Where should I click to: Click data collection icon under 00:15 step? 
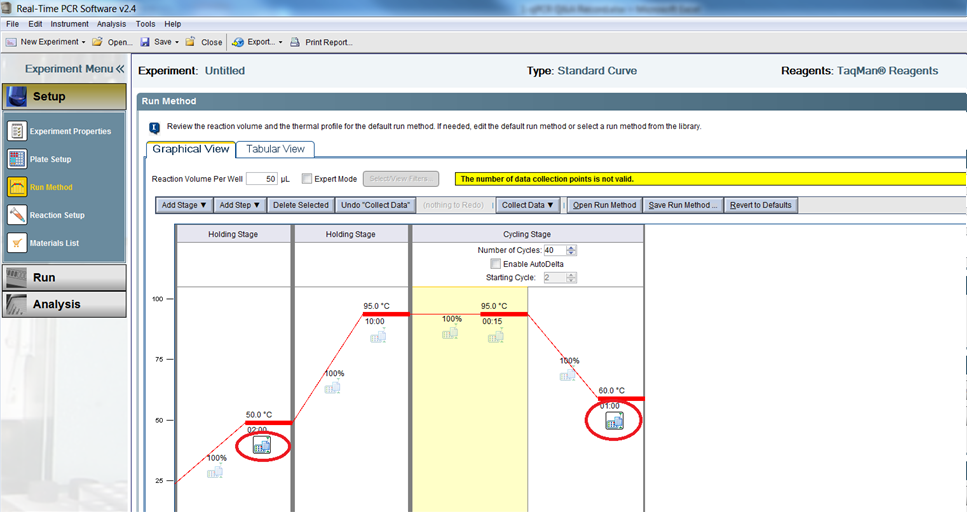click(x=496, y=336)
